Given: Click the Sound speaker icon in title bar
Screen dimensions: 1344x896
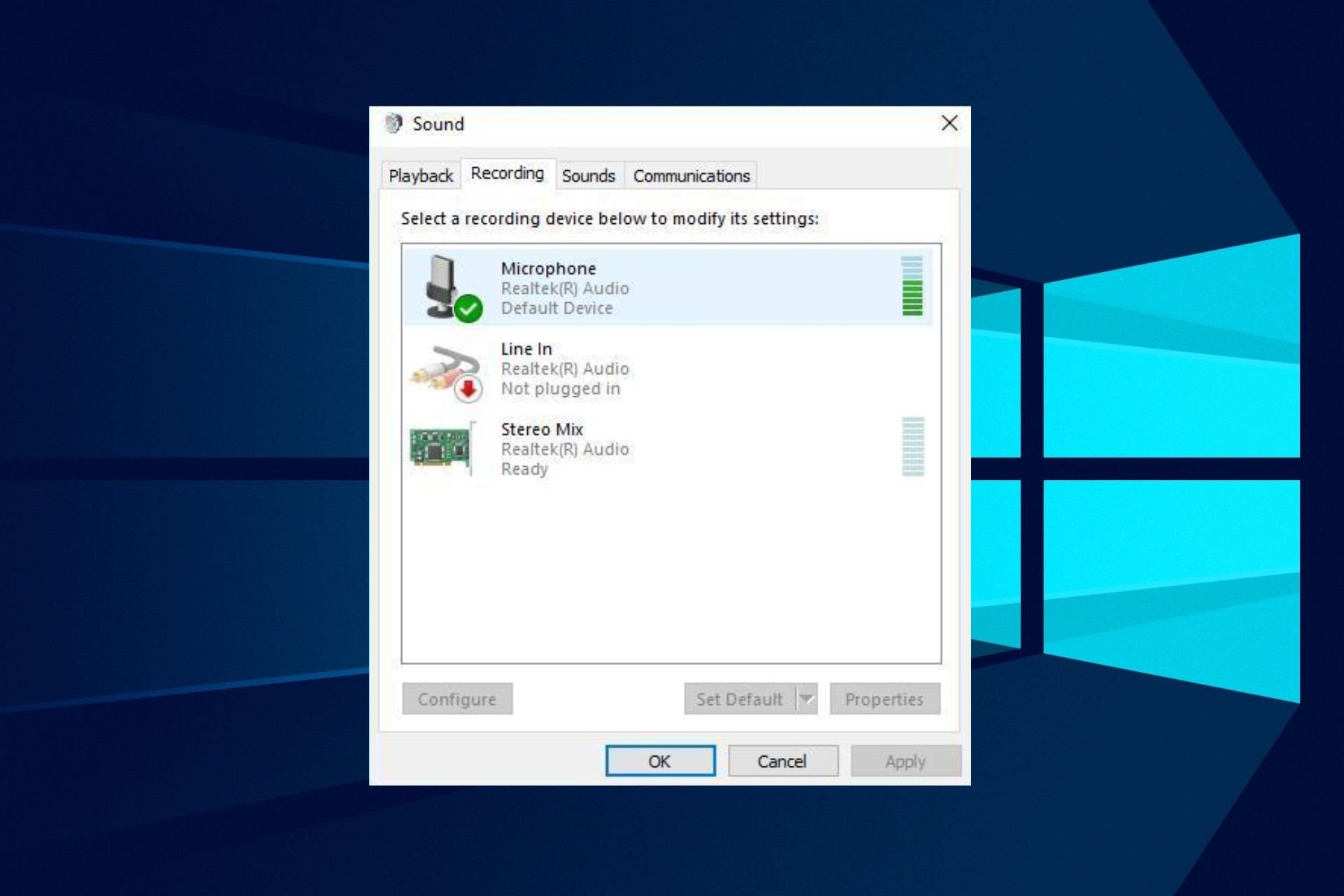Looking at the screenshot, I should [x=393, y=124].
